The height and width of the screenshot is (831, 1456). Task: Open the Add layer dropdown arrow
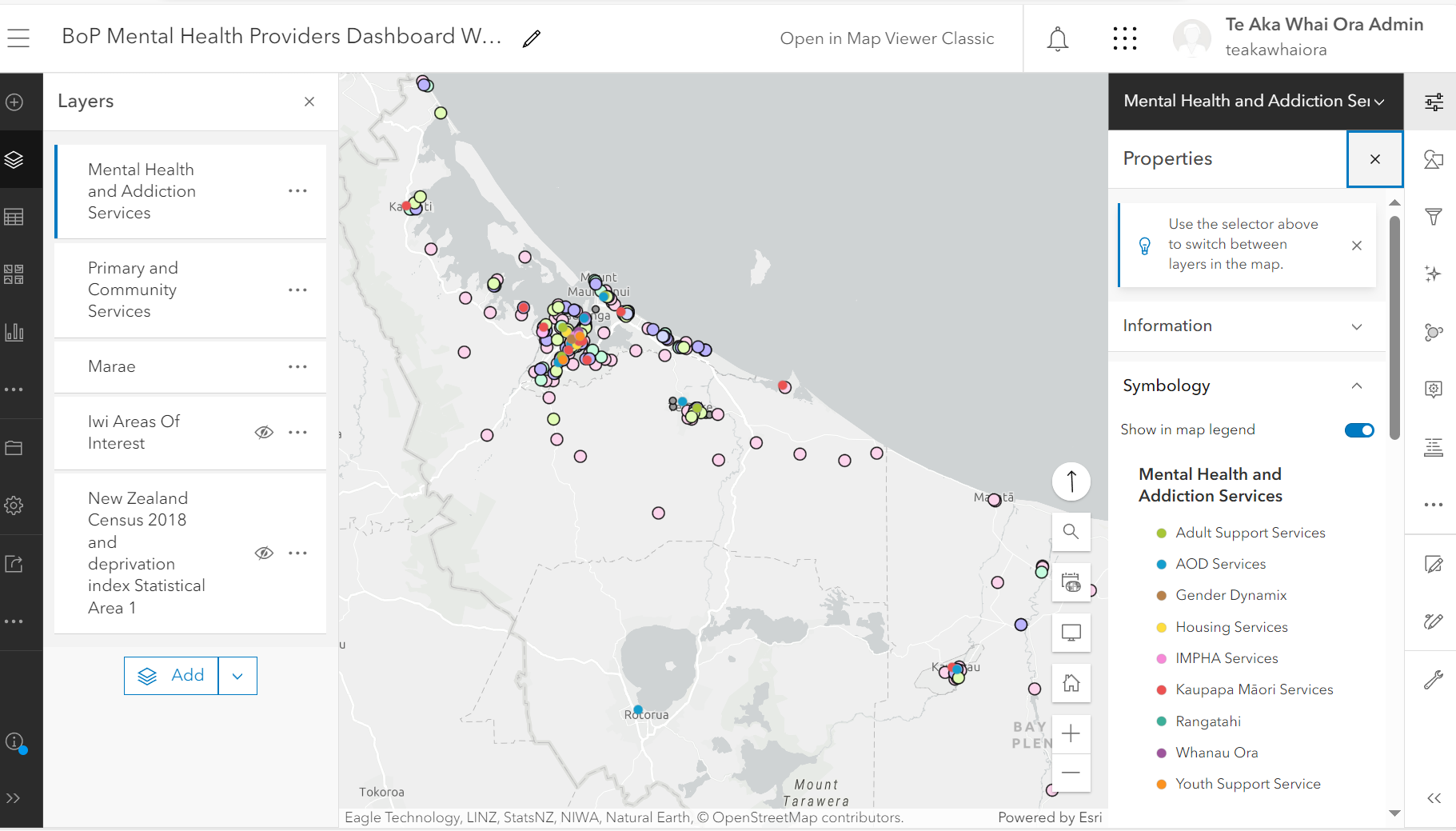237,676
